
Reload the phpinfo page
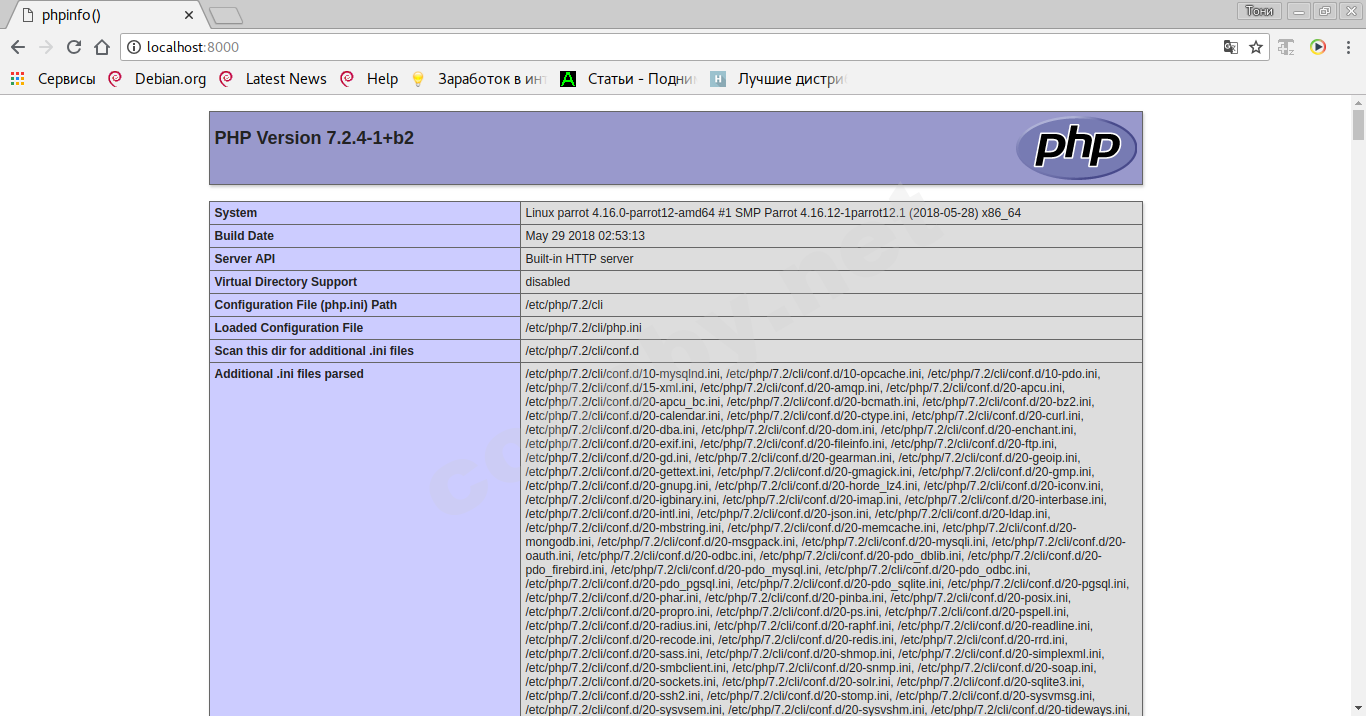[74, 47]
